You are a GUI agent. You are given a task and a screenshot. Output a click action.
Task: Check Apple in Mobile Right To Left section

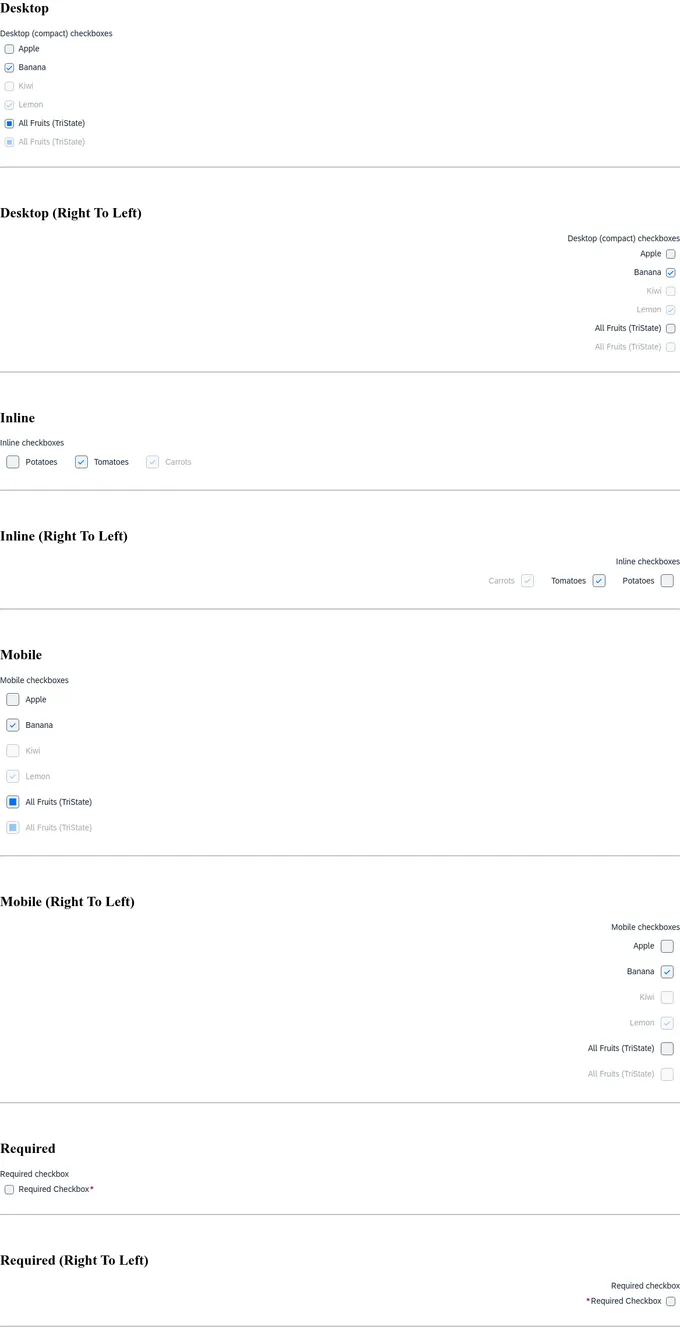[667, 946]
